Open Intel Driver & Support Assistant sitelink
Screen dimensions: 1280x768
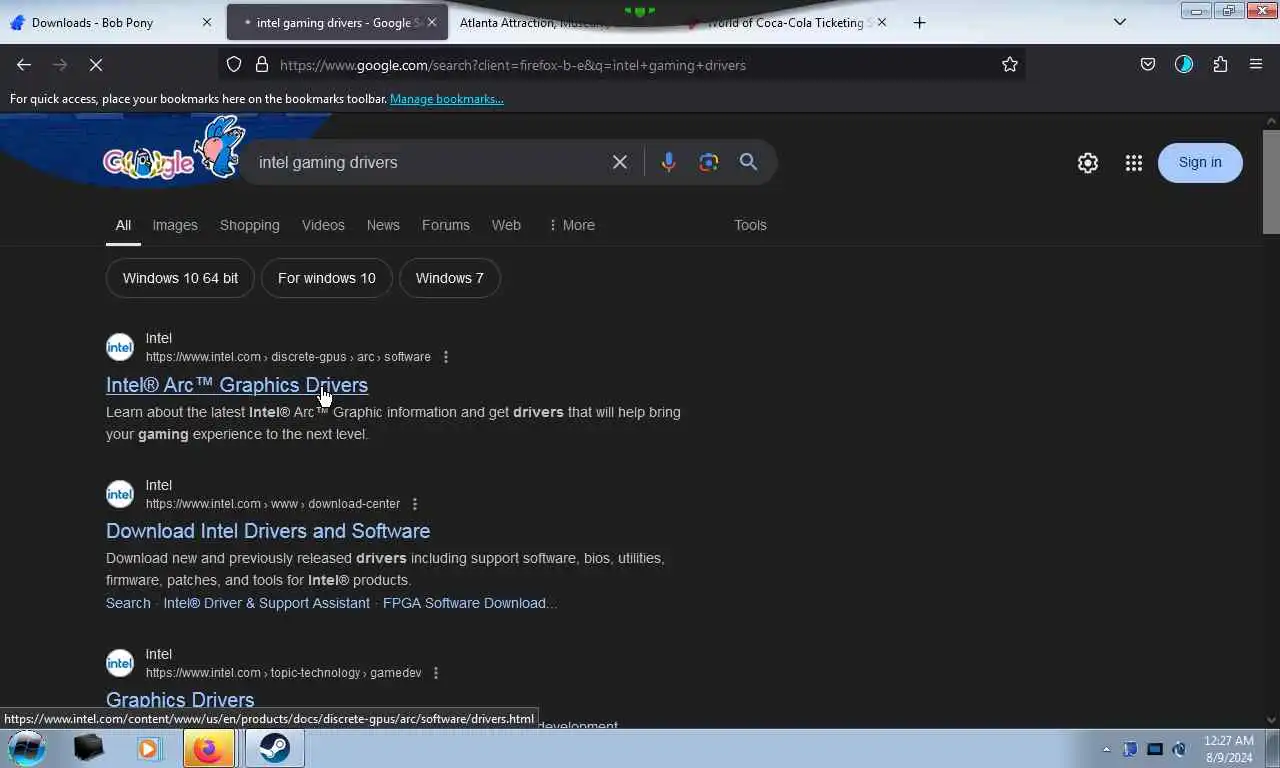pos(266,603)
